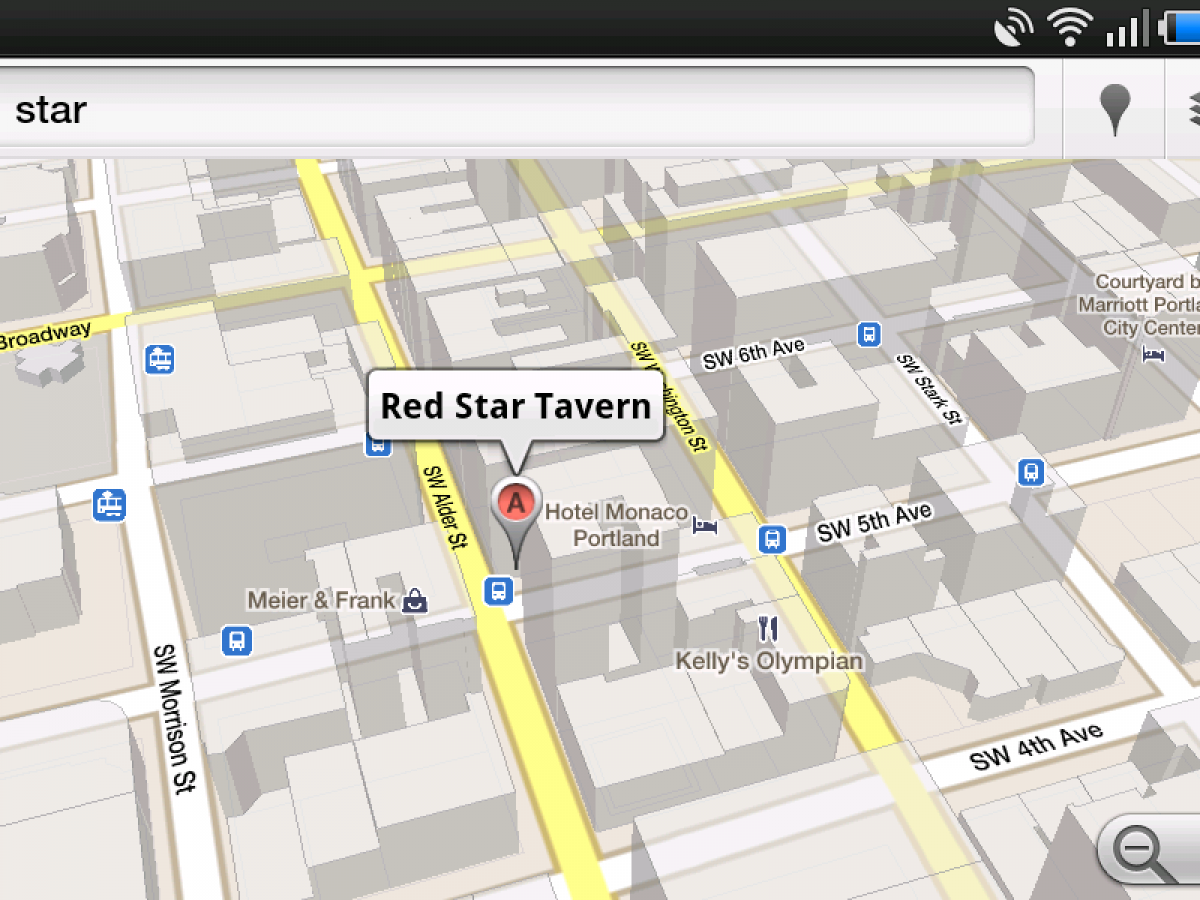The height and width of the screenshot is (900, 1200).
Task: Tap the bus stop icon right of SW Stark St
Action: [1031, 472]
